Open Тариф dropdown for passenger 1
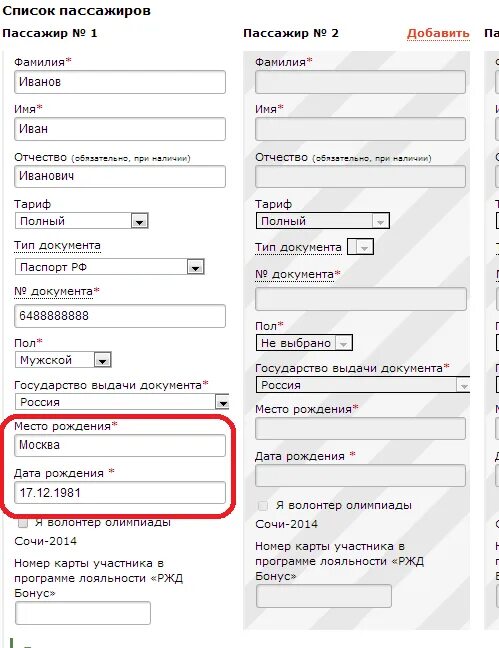This screenshot has width=499, height=648. pyautogui.click(x=81, y=221)
